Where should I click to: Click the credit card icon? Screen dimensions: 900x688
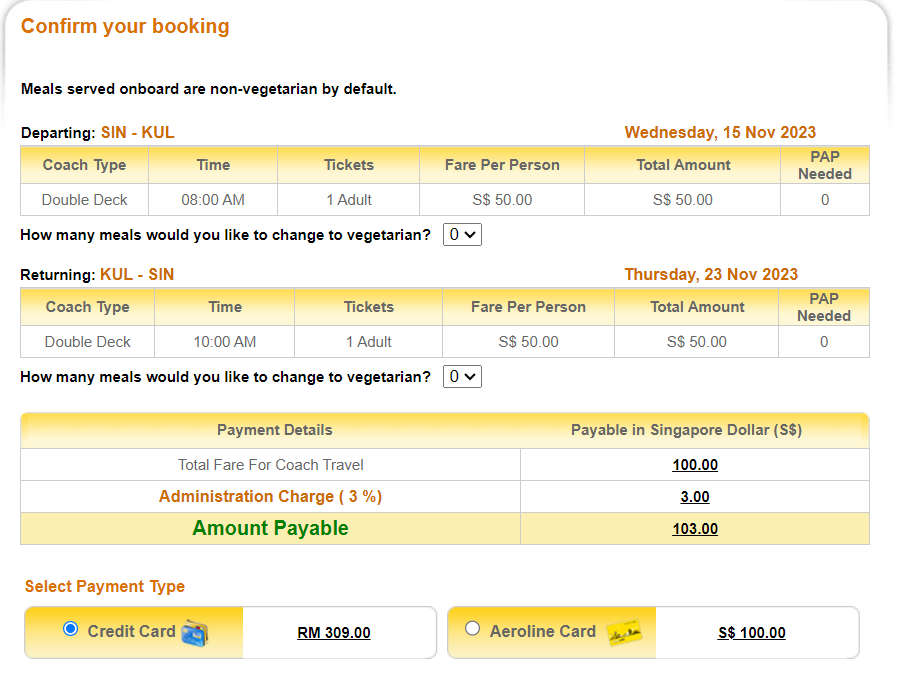point(196,632)
